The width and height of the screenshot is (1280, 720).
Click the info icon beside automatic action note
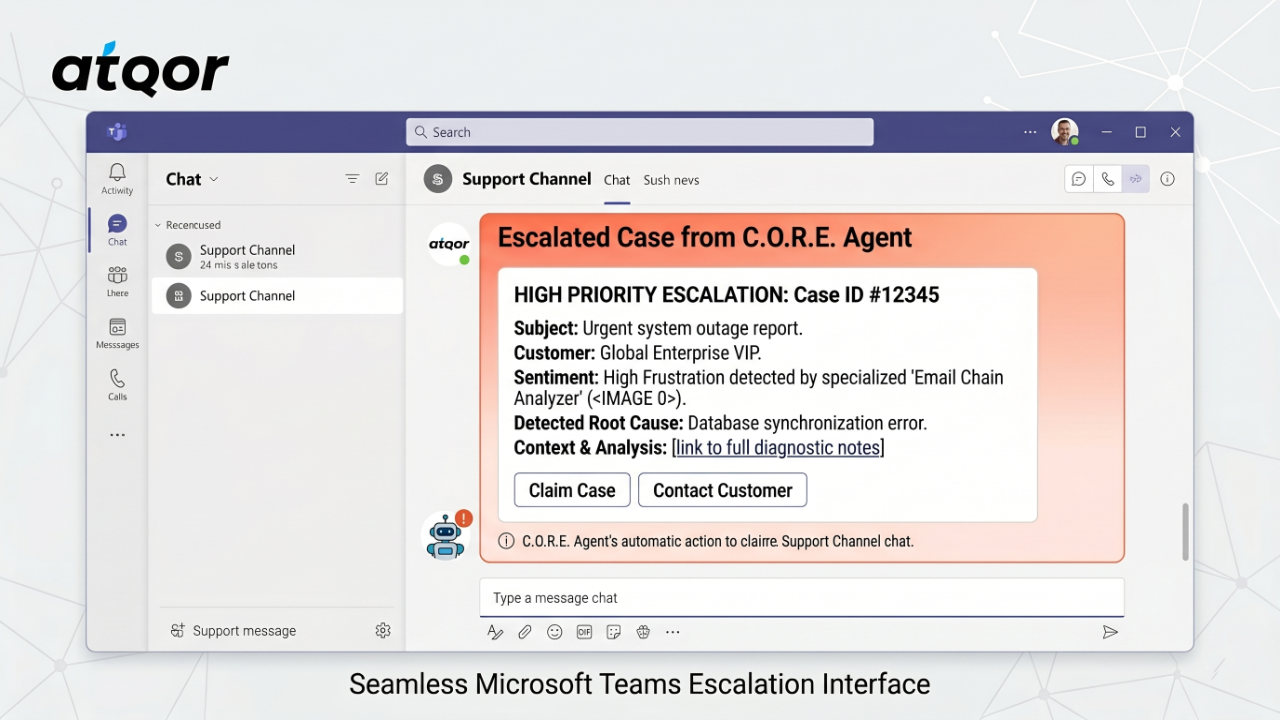[505, 541]
